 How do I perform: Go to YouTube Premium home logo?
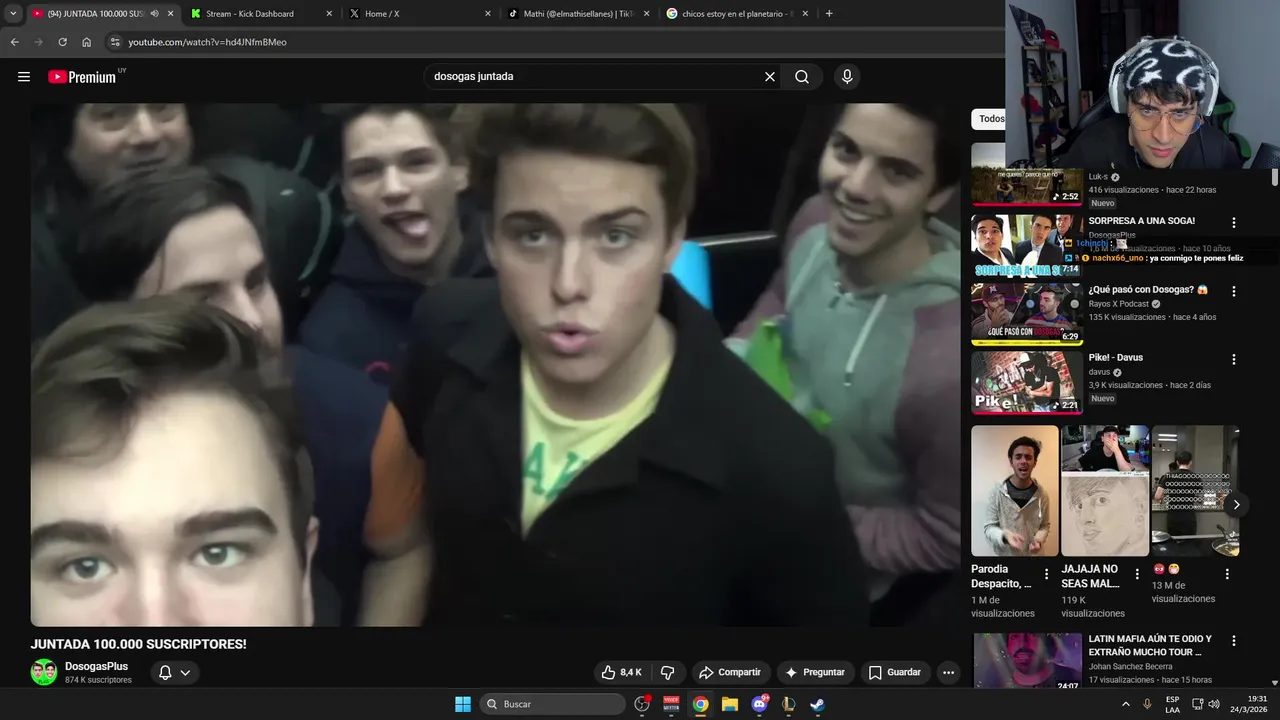[x=82, y=77]
